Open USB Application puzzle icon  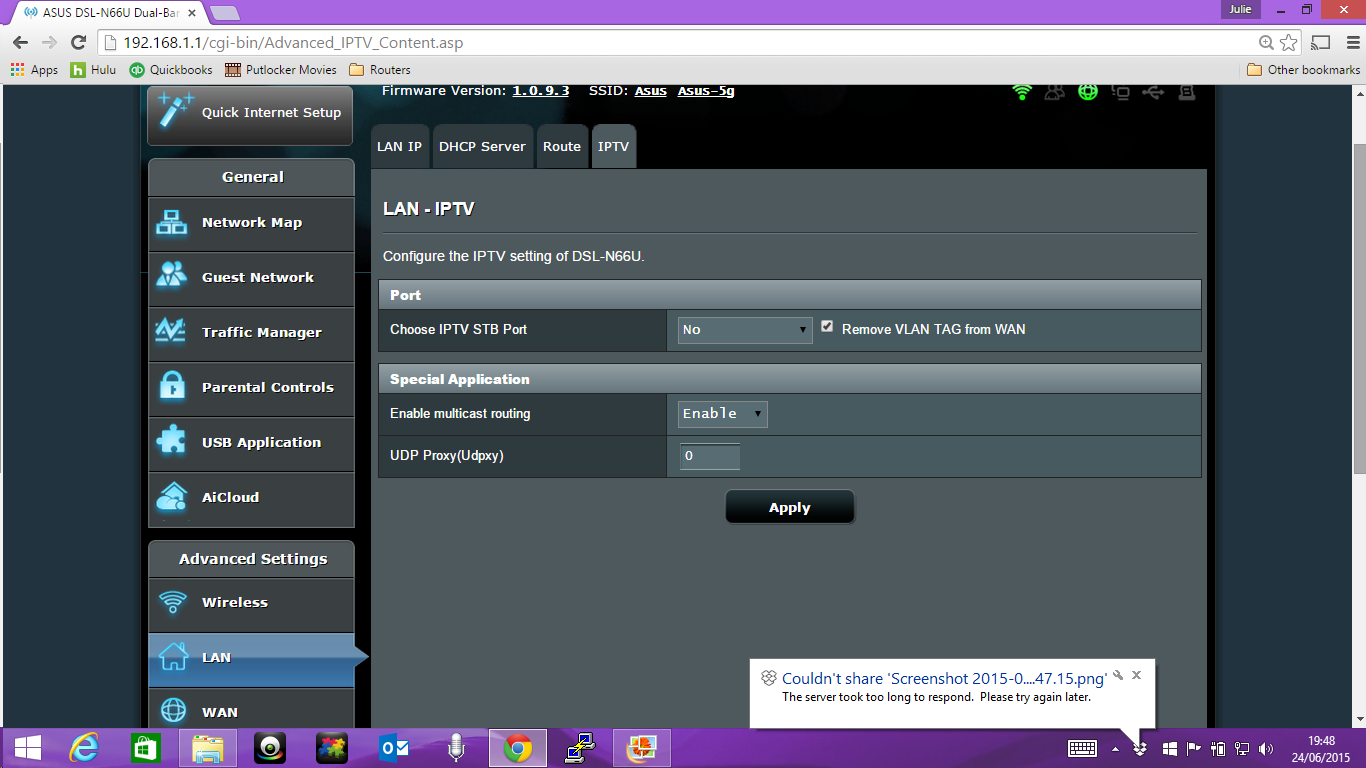click(x=172, y=442)
